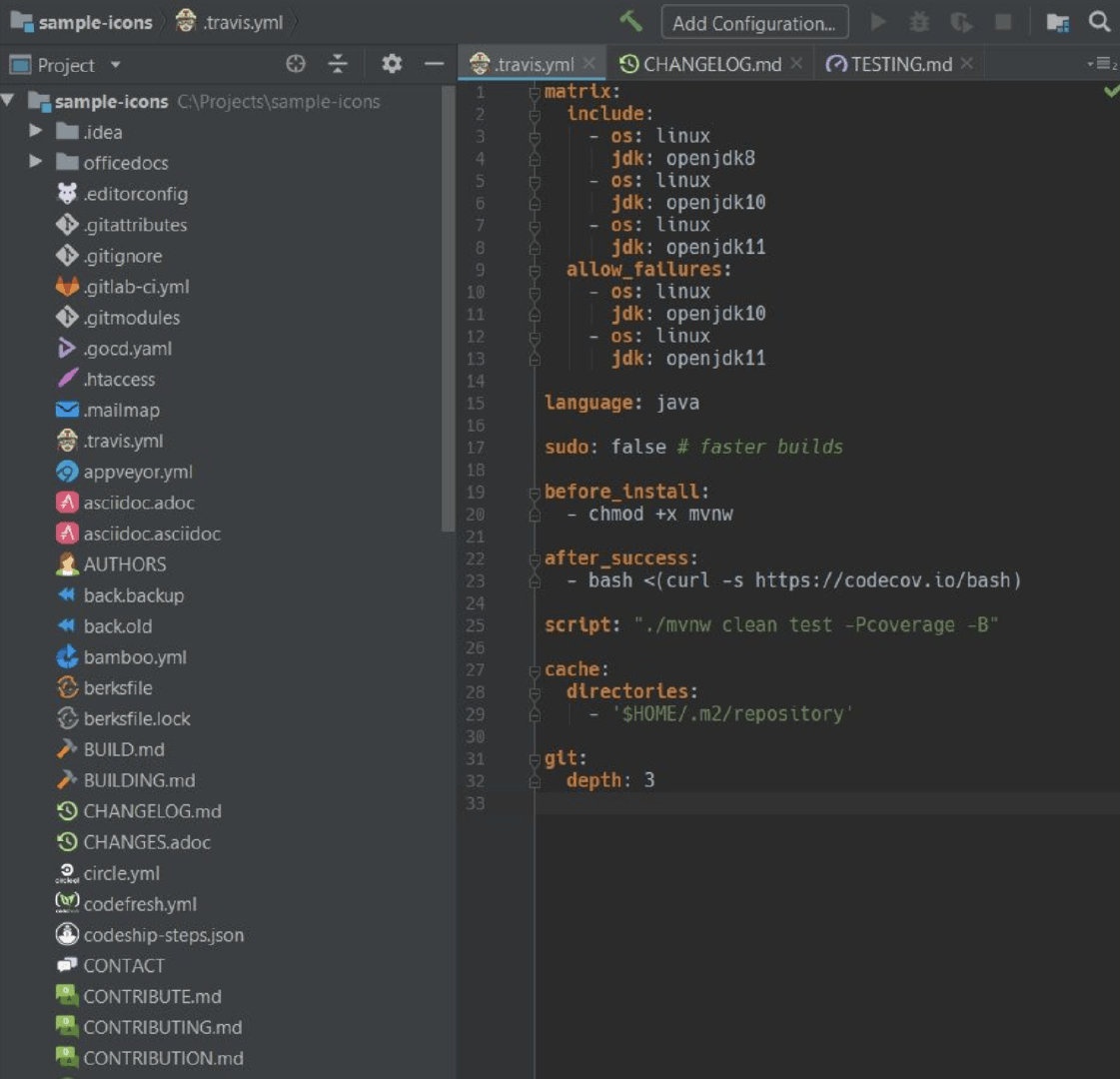Collapse the sample-icons root folder
Viewport: 1120px width, 1079px height.
point(9,100)
